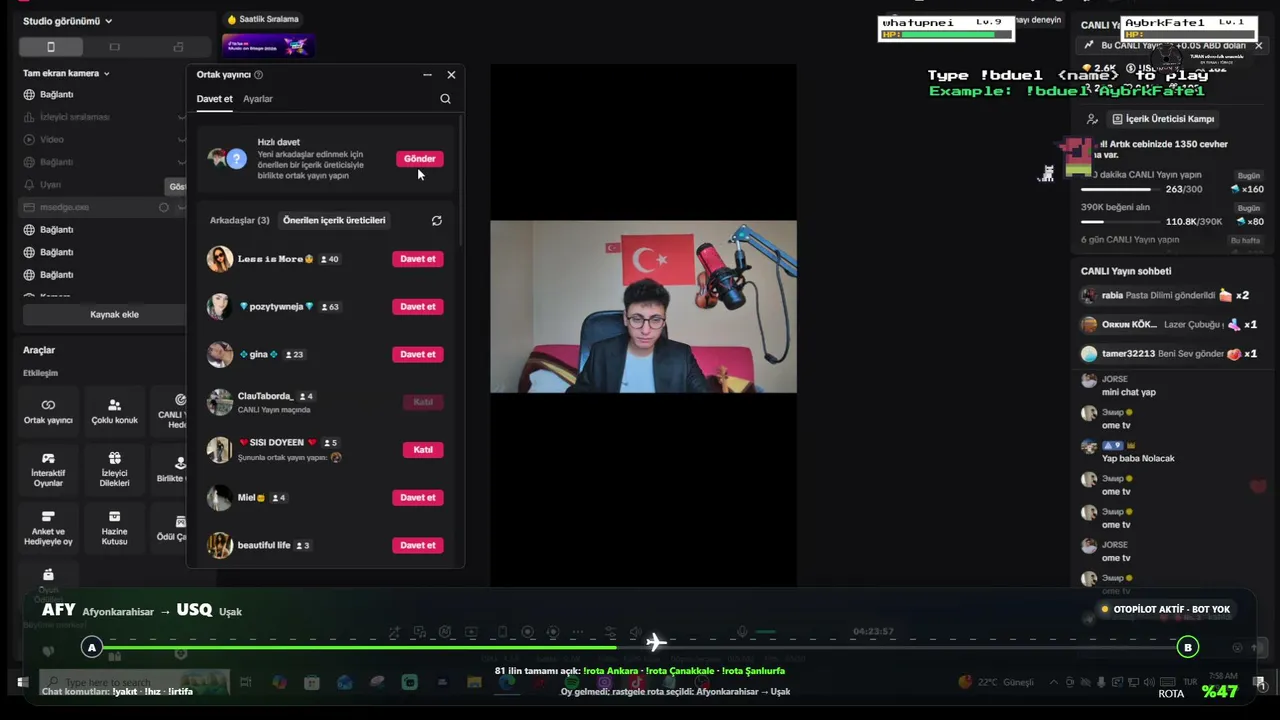Image resolution: width=1280 pixels, height=720 pixels.
Task: Open the promotional banner thumbnail
Action: pyautogui.click(x=268, y=45)
